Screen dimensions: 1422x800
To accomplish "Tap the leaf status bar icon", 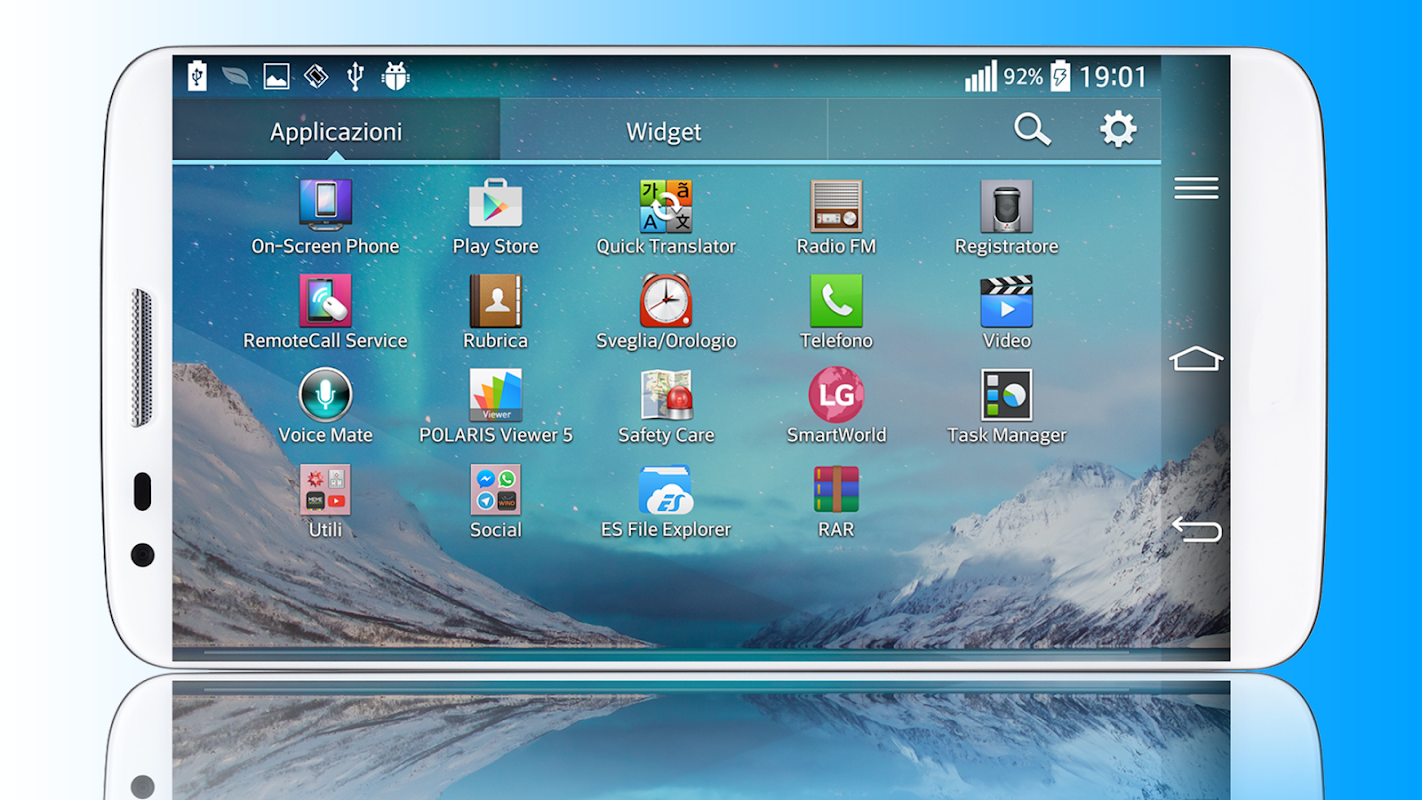I will 236,76.
